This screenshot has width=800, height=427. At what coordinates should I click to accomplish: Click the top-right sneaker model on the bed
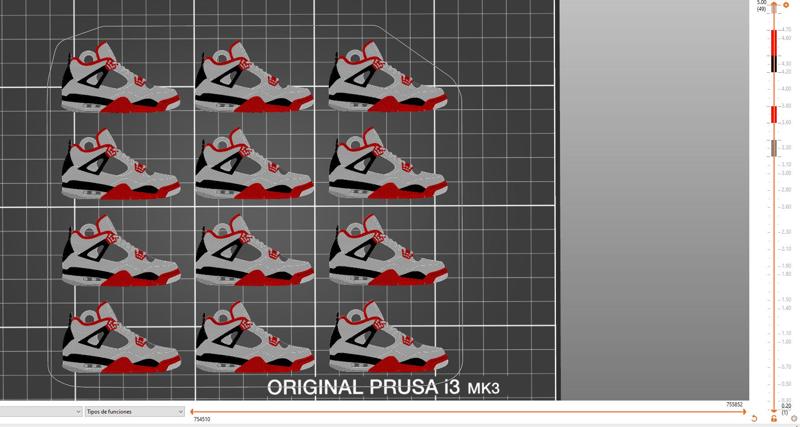coord(388,77)
